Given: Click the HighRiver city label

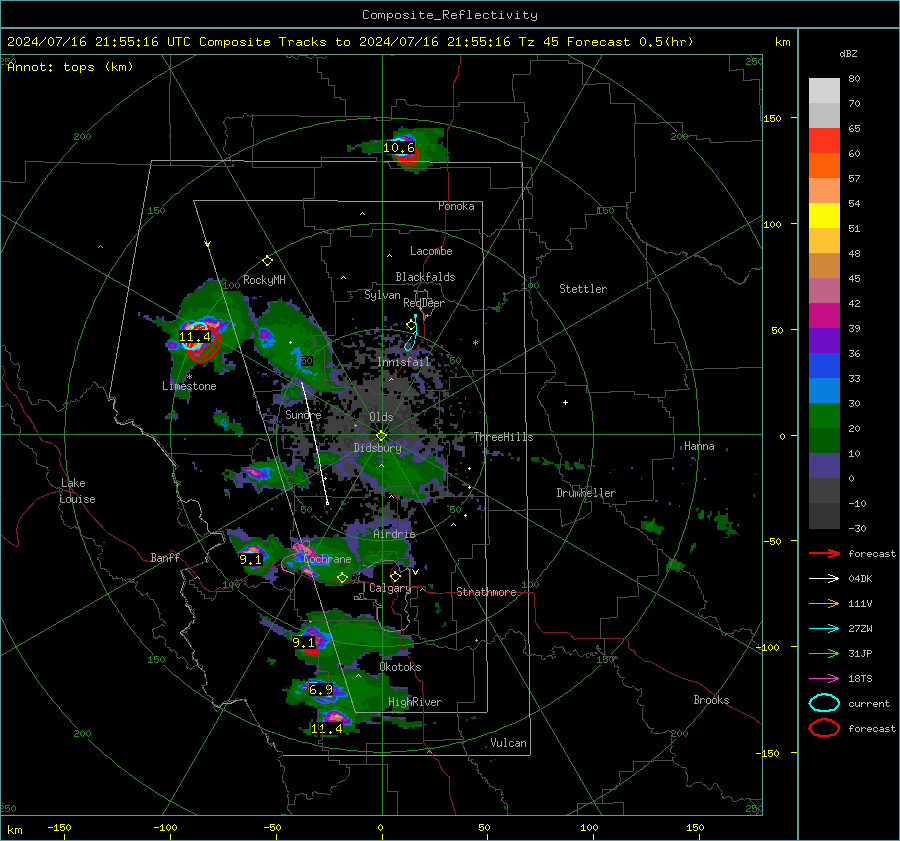Looking at the screenshot, I should click(x=415, y=702).
